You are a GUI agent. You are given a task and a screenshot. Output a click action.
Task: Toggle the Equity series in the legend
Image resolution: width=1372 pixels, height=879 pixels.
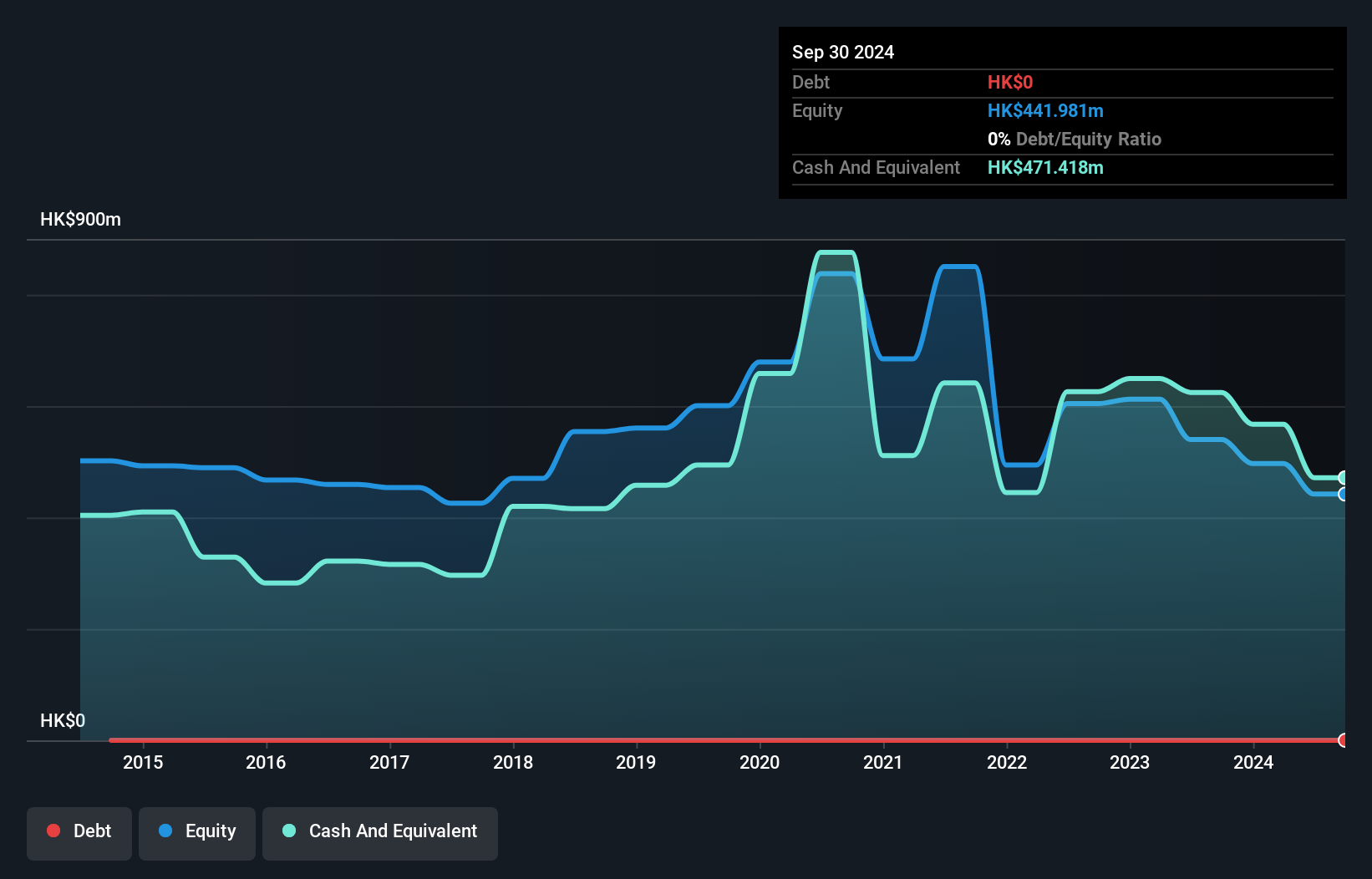pos(197,833)
